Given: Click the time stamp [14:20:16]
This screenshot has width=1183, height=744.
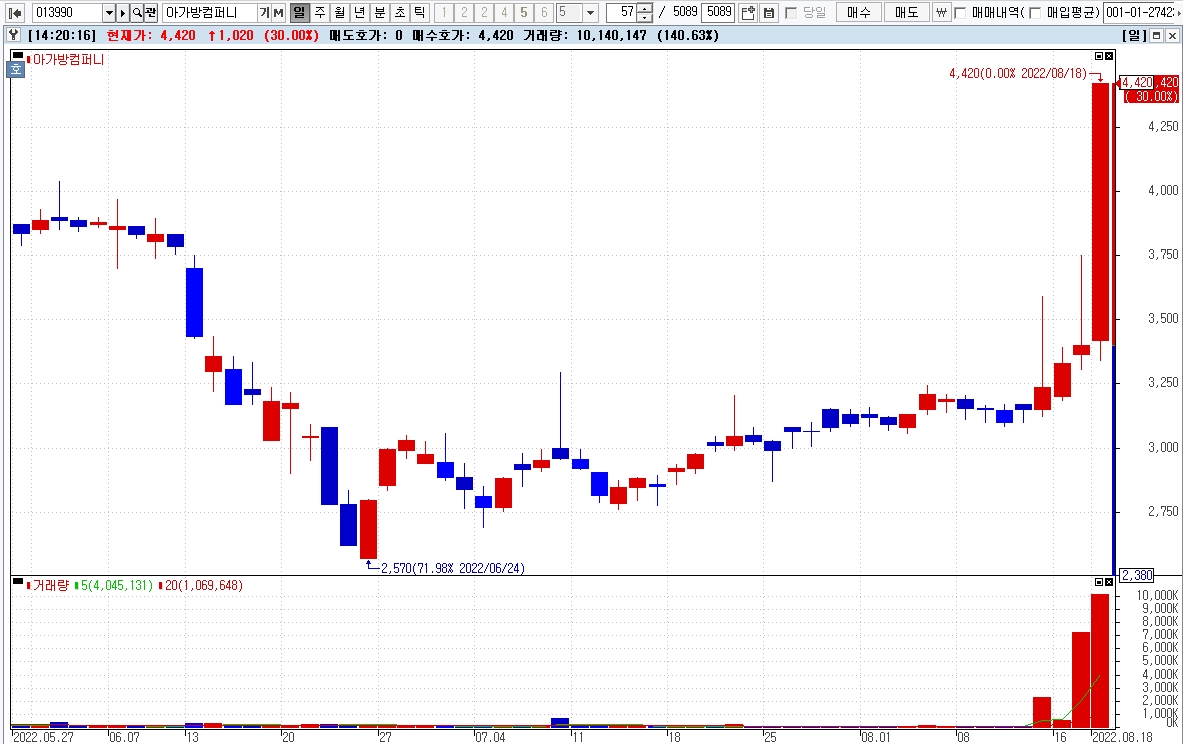Looking at the screenshot, I should [x=62, y=35].
